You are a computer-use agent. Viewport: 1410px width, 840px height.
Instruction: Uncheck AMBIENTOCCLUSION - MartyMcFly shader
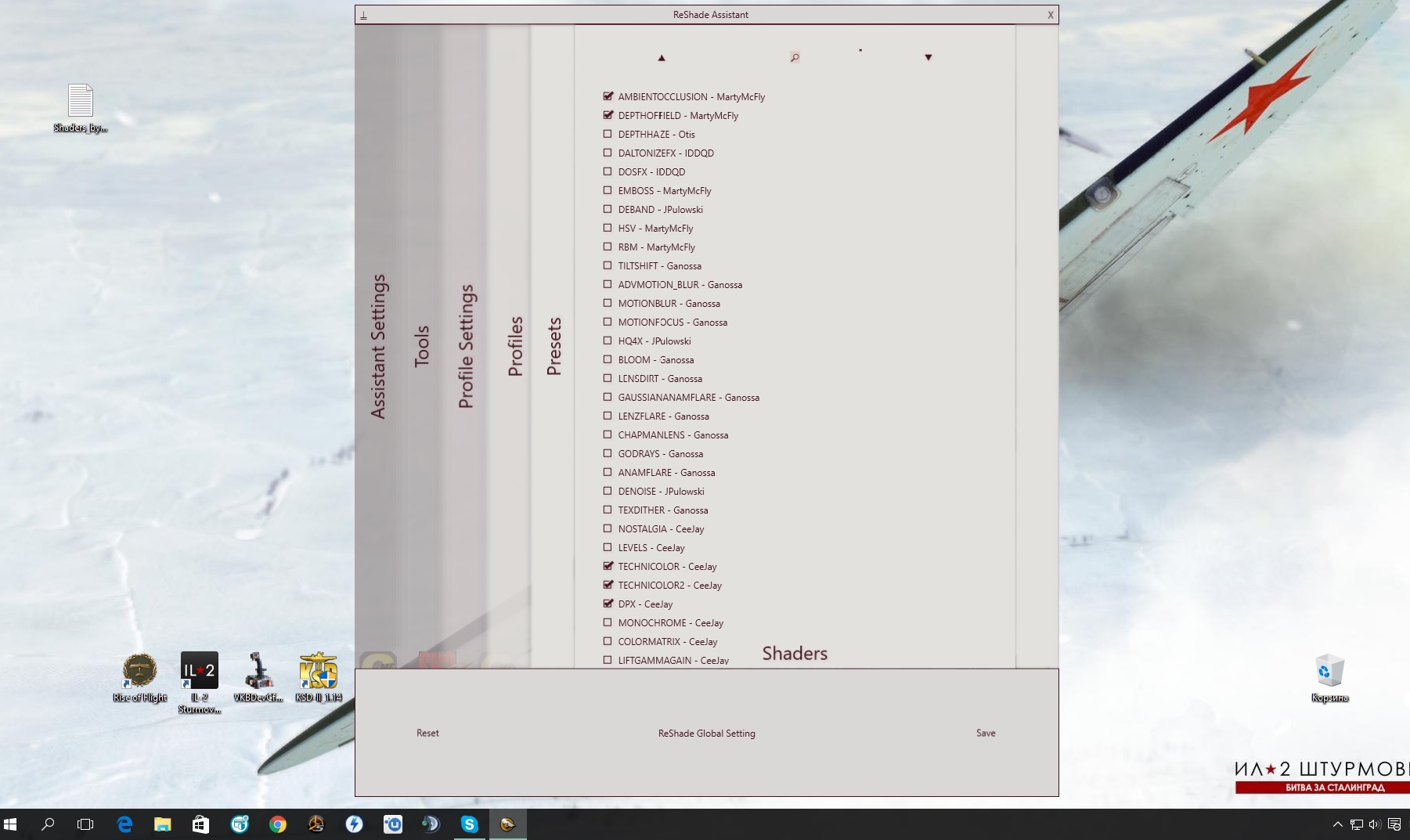click(608, 96)
